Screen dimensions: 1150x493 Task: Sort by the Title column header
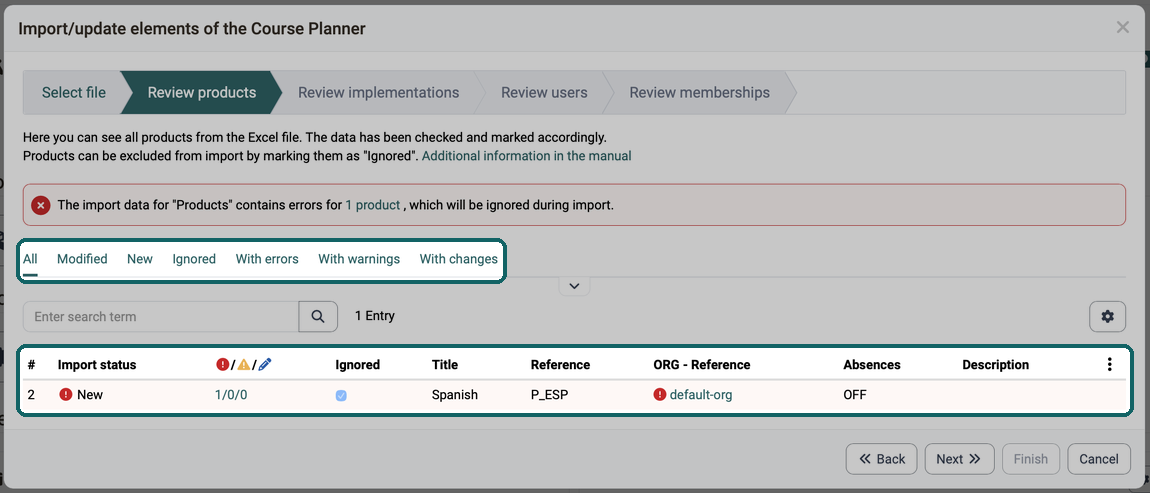[445, 365]
